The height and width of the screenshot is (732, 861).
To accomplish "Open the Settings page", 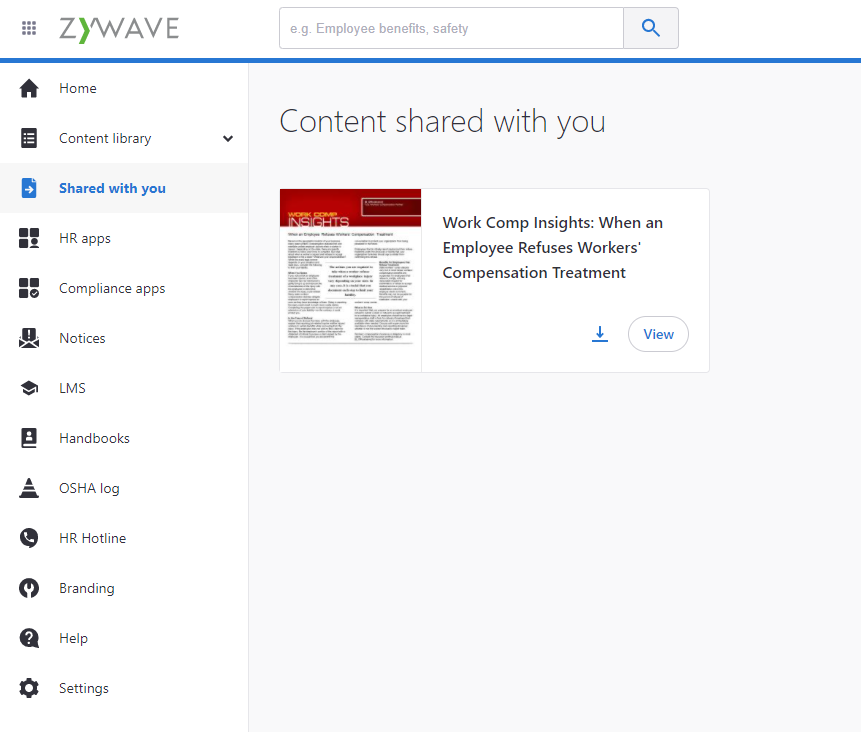I will [x=83, y=688].
